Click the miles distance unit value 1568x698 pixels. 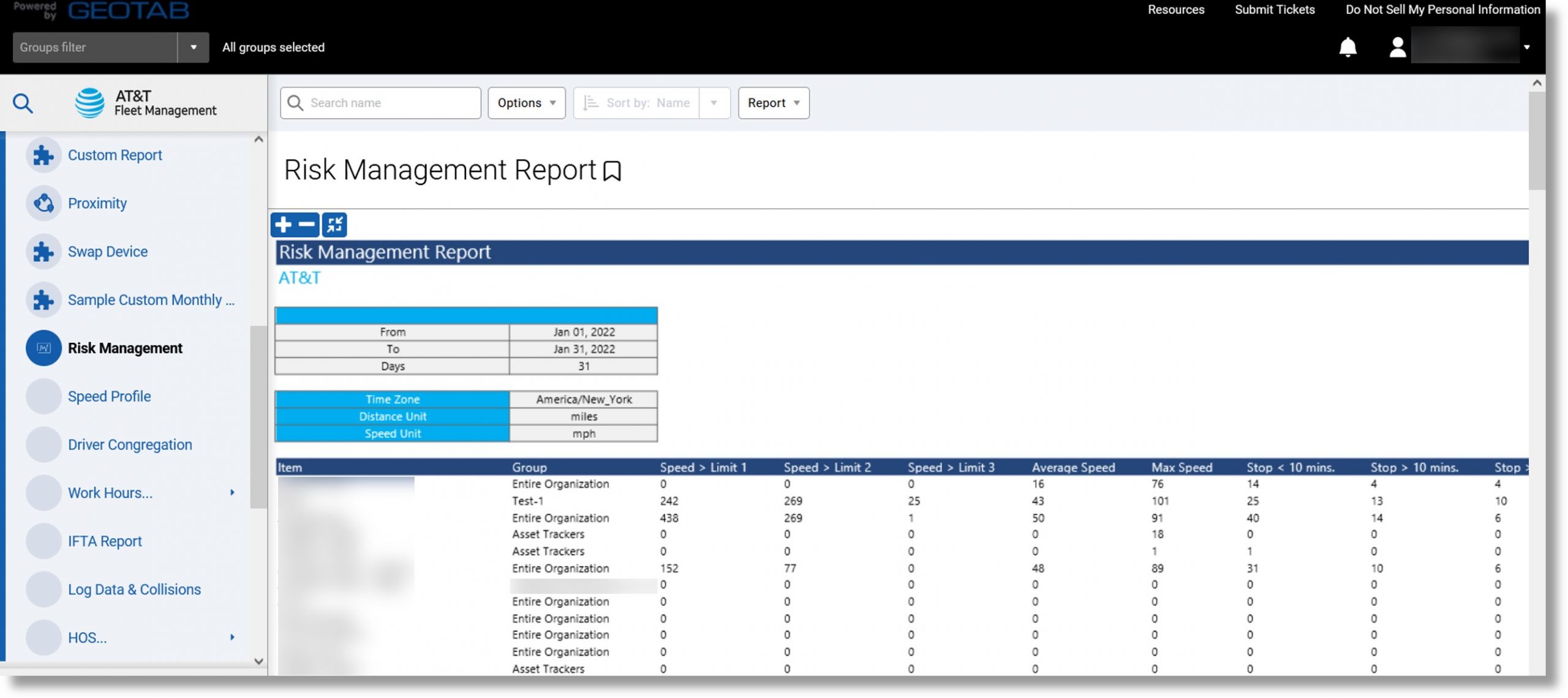(584, 417)
